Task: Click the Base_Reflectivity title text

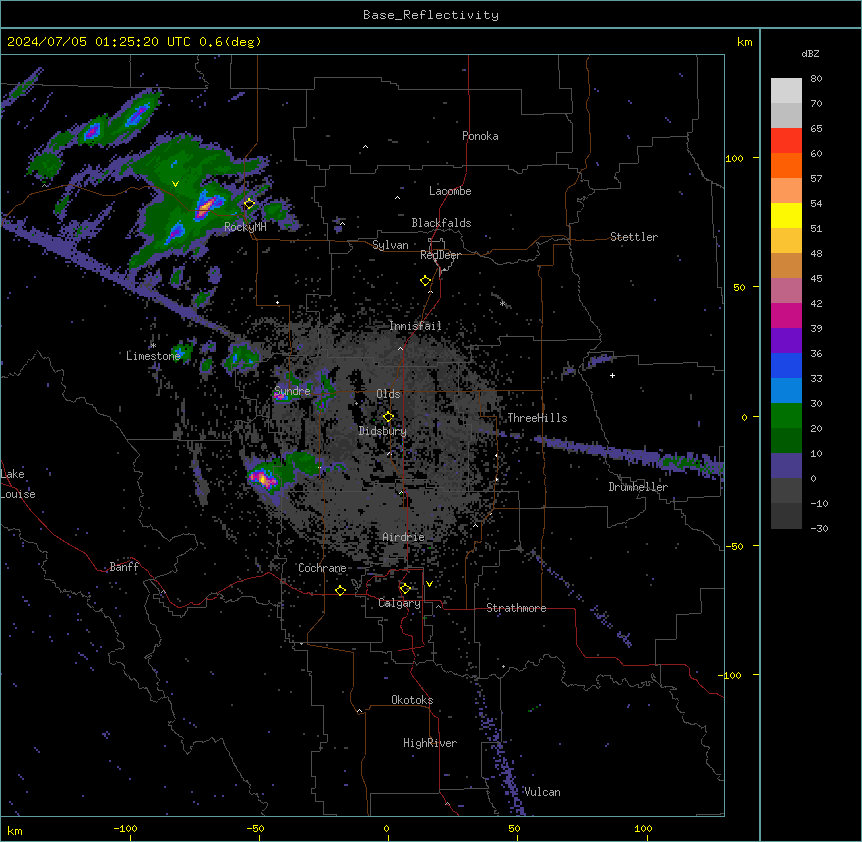Action: (x=431, y=15)
